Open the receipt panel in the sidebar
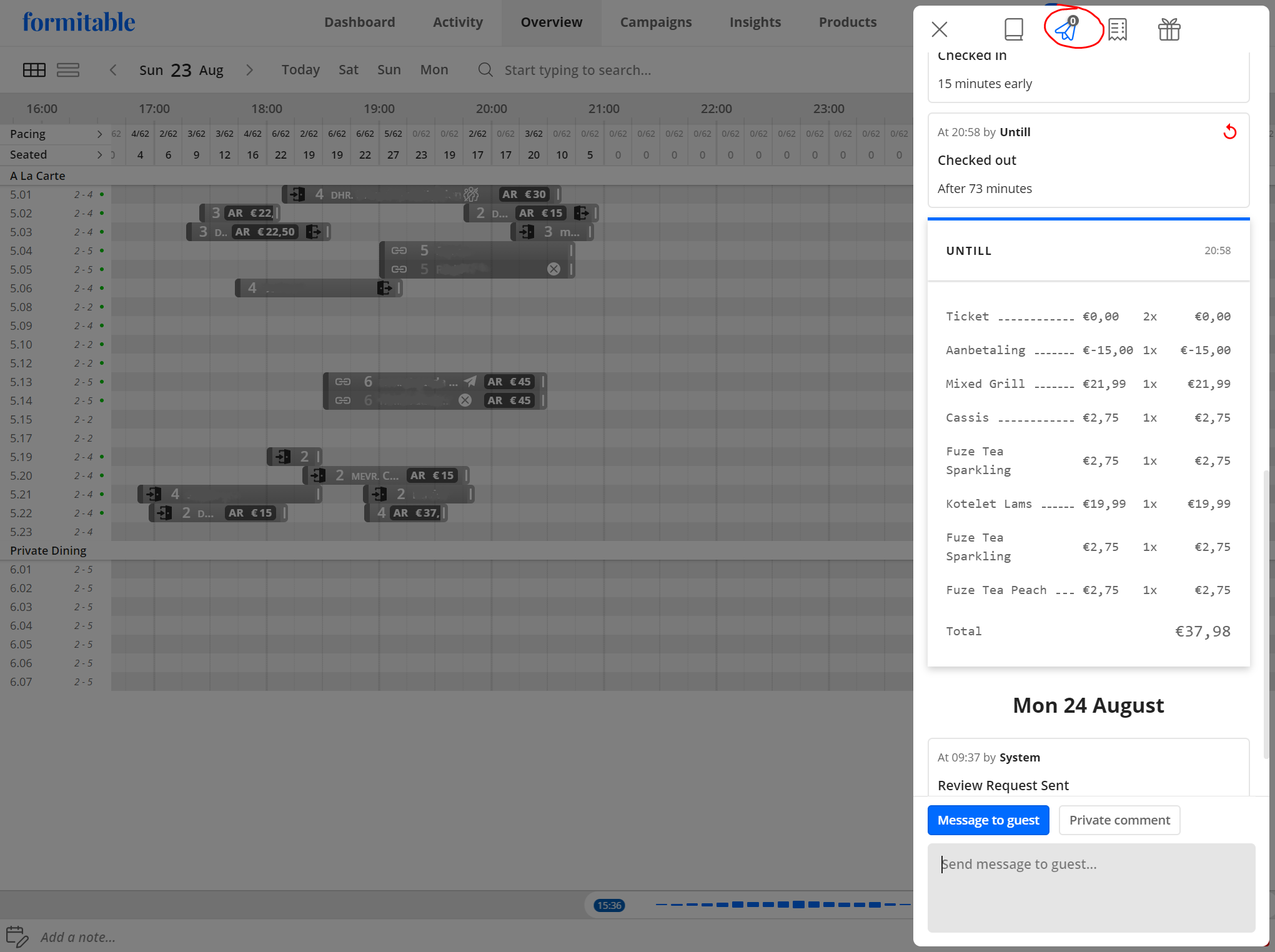This screenshot has width=1275, height=952. pos(1117,29)
